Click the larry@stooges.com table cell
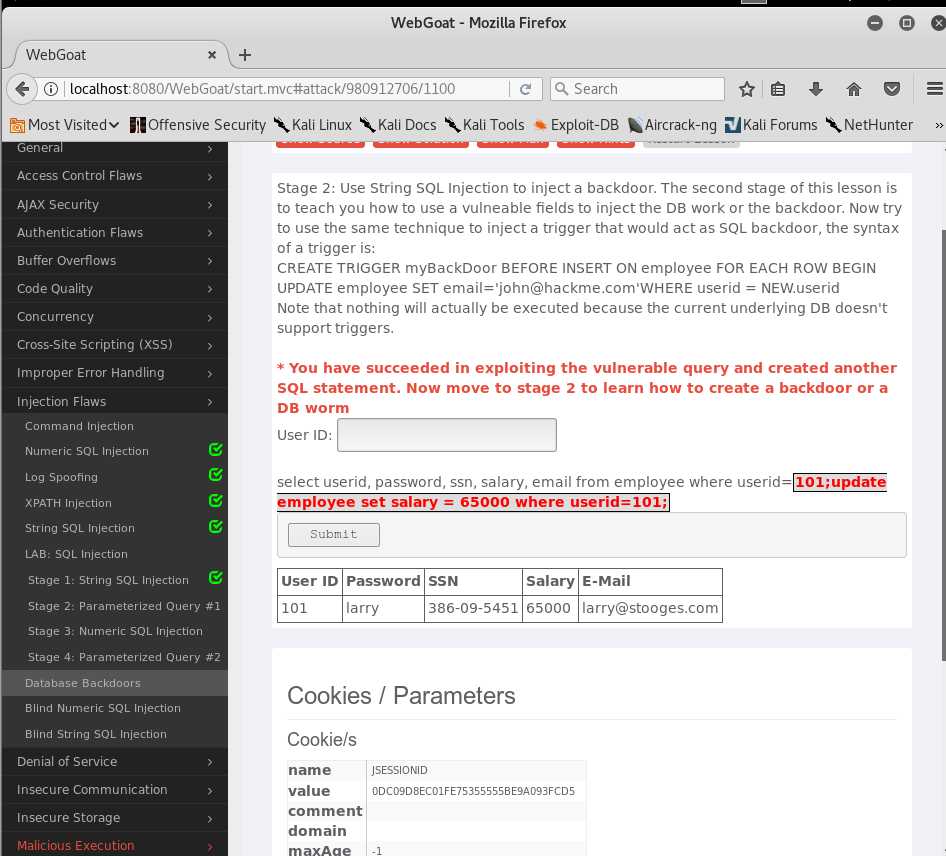This screenshot has height=856, width=946. [x=650, y=608]
